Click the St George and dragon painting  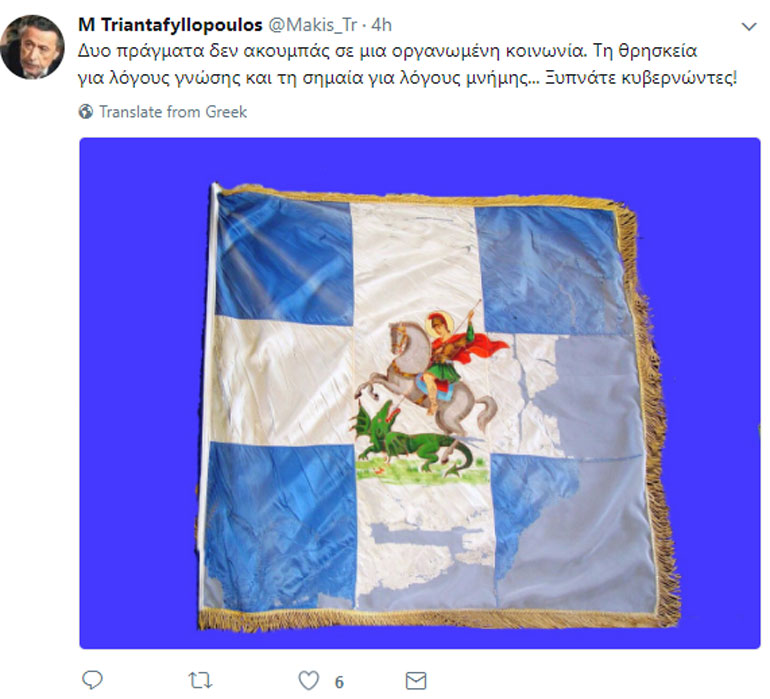click(x=429, y=393)
